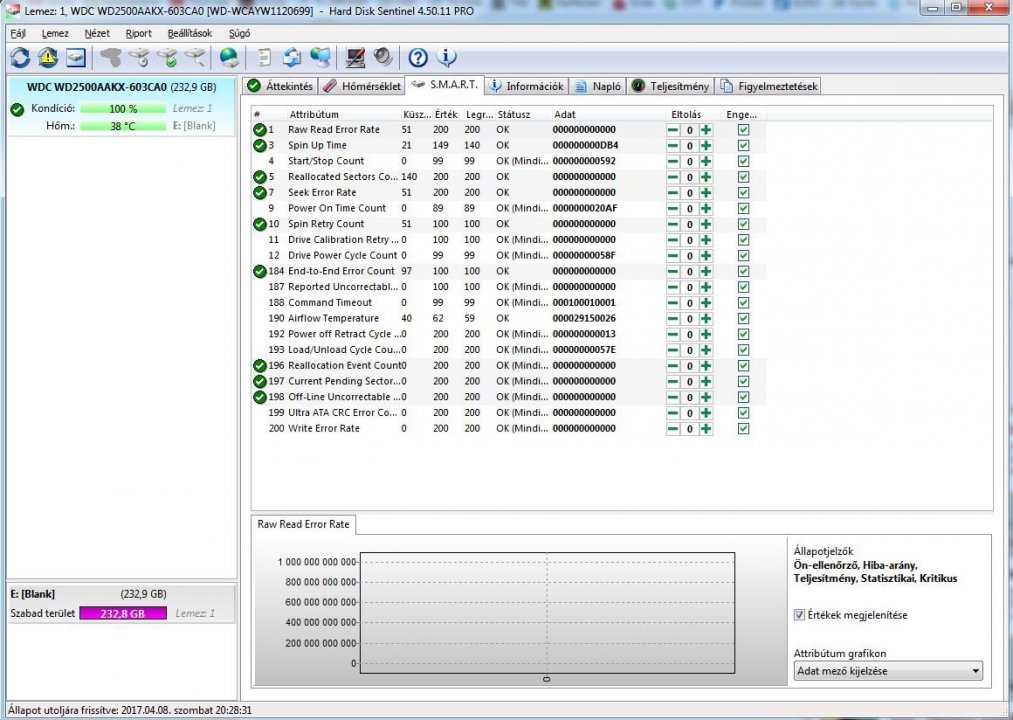Open About via the blue info bubble icon

tap(446, 58)
